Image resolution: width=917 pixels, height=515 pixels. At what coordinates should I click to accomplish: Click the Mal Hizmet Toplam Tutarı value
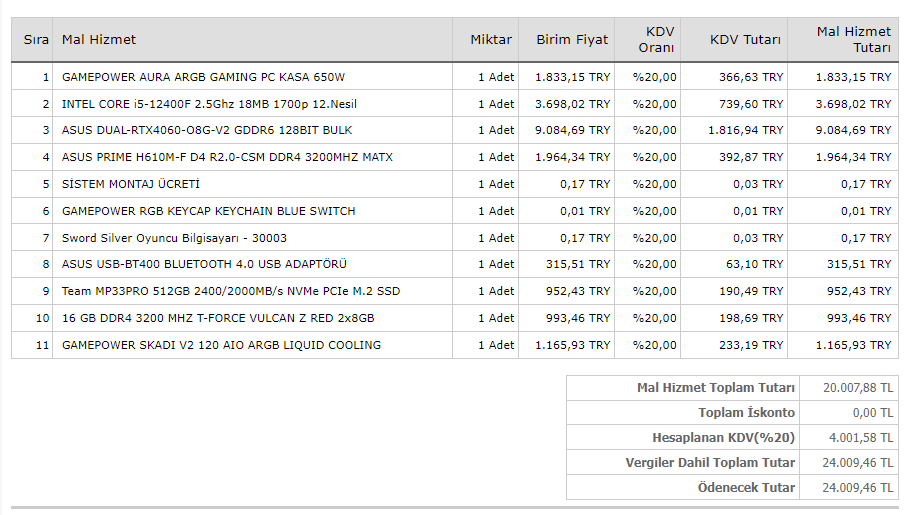point(858,388)
